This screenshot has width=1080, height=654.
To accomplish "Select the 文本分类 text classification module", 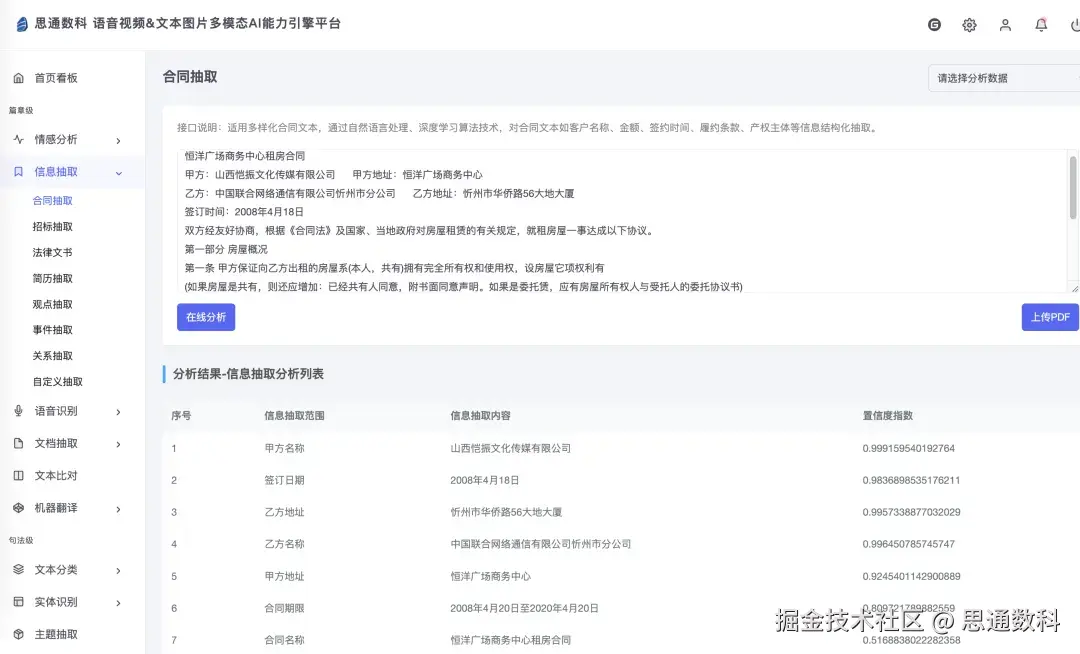I will click(x=60, y=570).
